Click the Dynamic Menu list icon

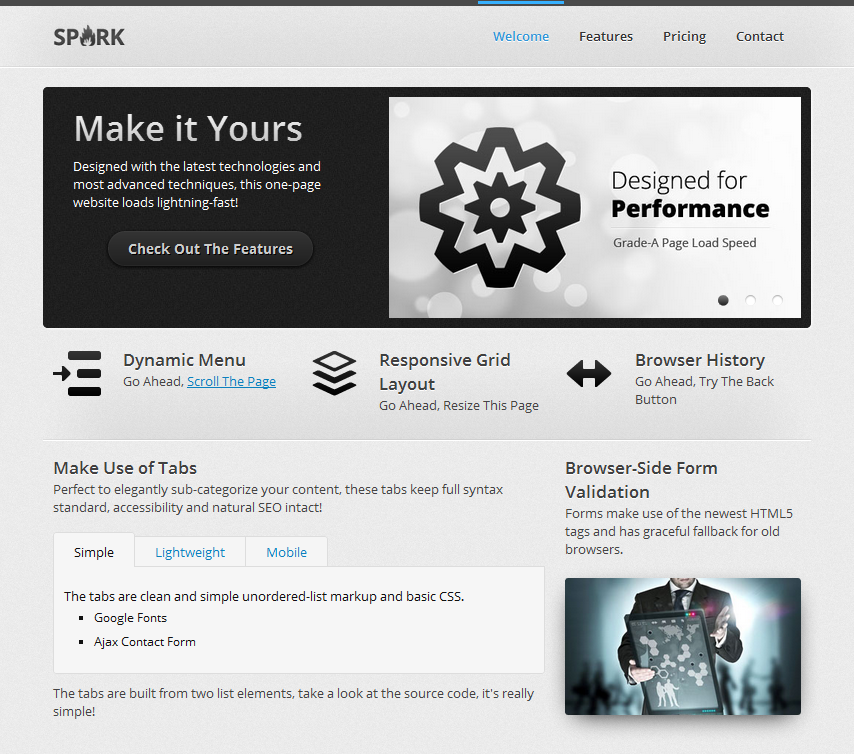click(x=77, y=373)
